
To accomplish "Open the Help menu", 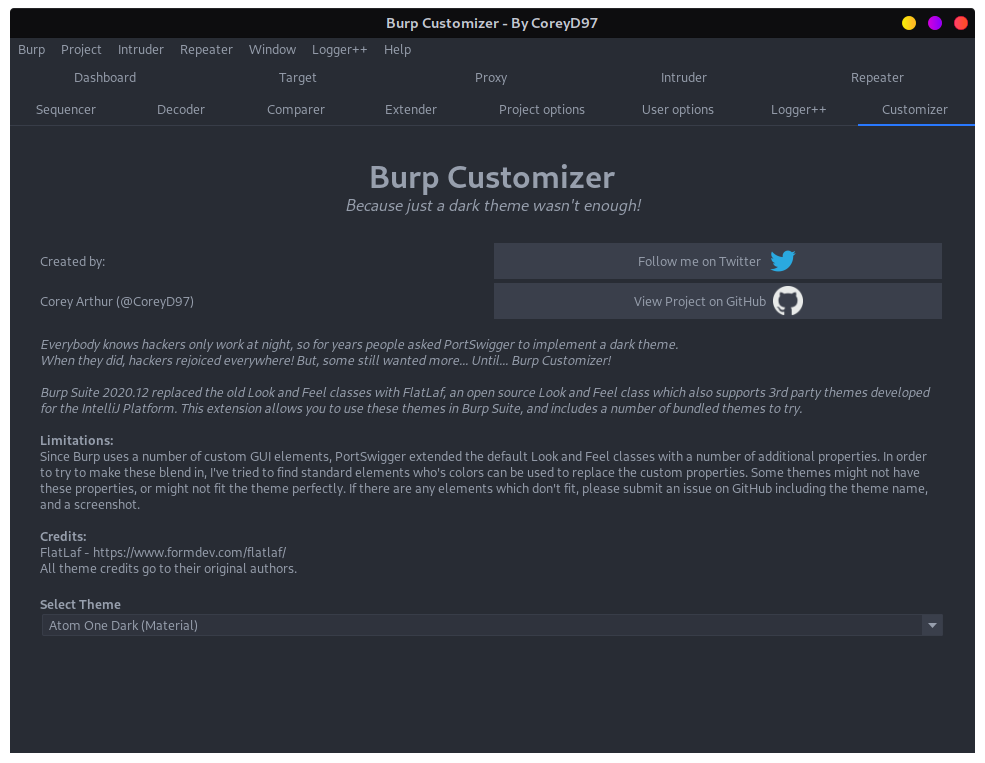I will [398, 50].
